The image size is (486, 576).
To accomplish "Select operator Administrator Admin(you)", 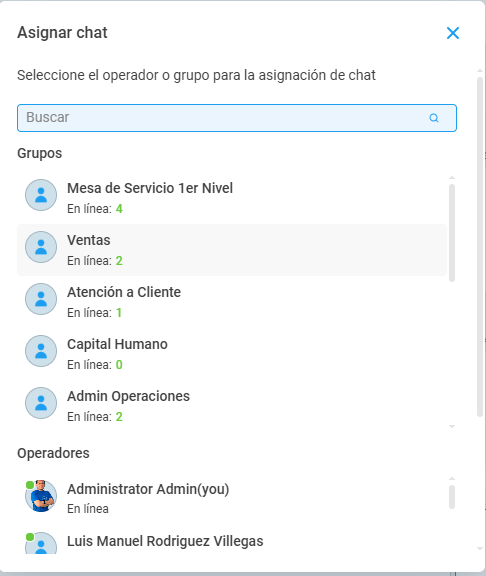I will 232,498.
